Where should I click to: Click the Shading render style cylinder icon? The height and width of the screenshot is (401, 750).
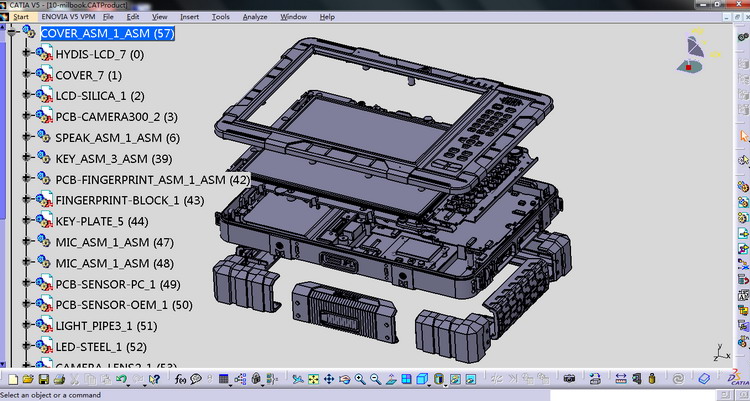[x=439, y=379]
